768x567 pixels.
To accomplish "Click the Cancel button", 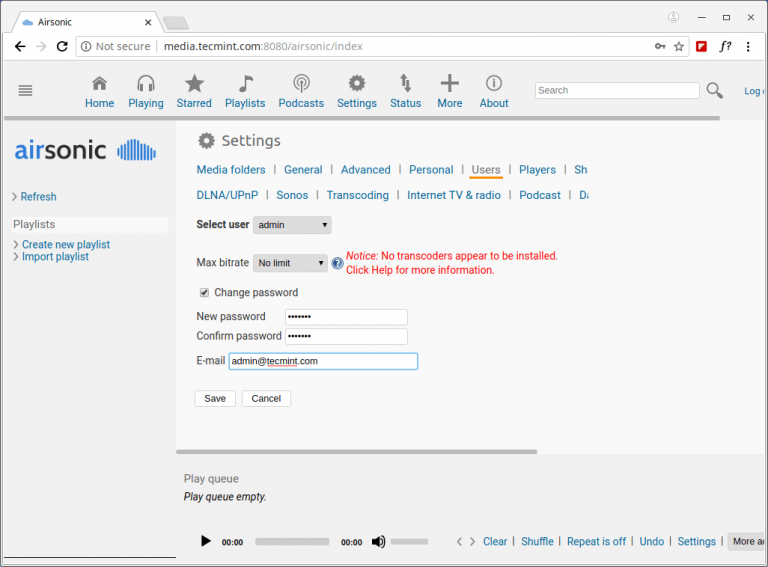I will click(x=266, y=399).
